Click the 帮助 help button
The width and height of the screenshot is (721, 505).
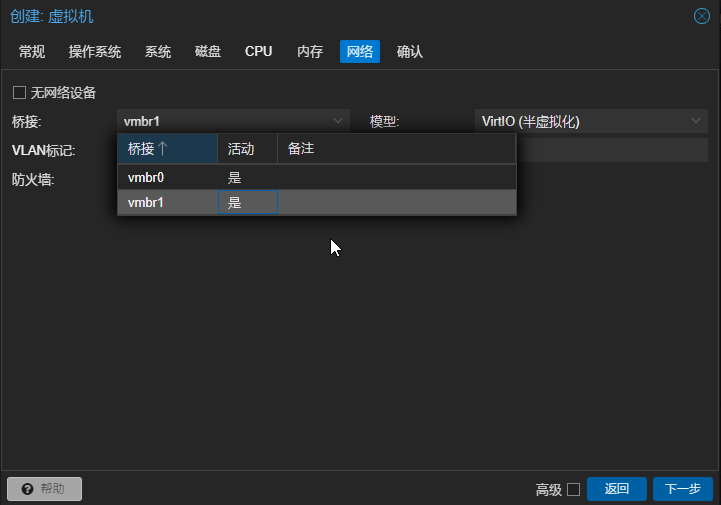pyautogui.click(x=44, y=489)
